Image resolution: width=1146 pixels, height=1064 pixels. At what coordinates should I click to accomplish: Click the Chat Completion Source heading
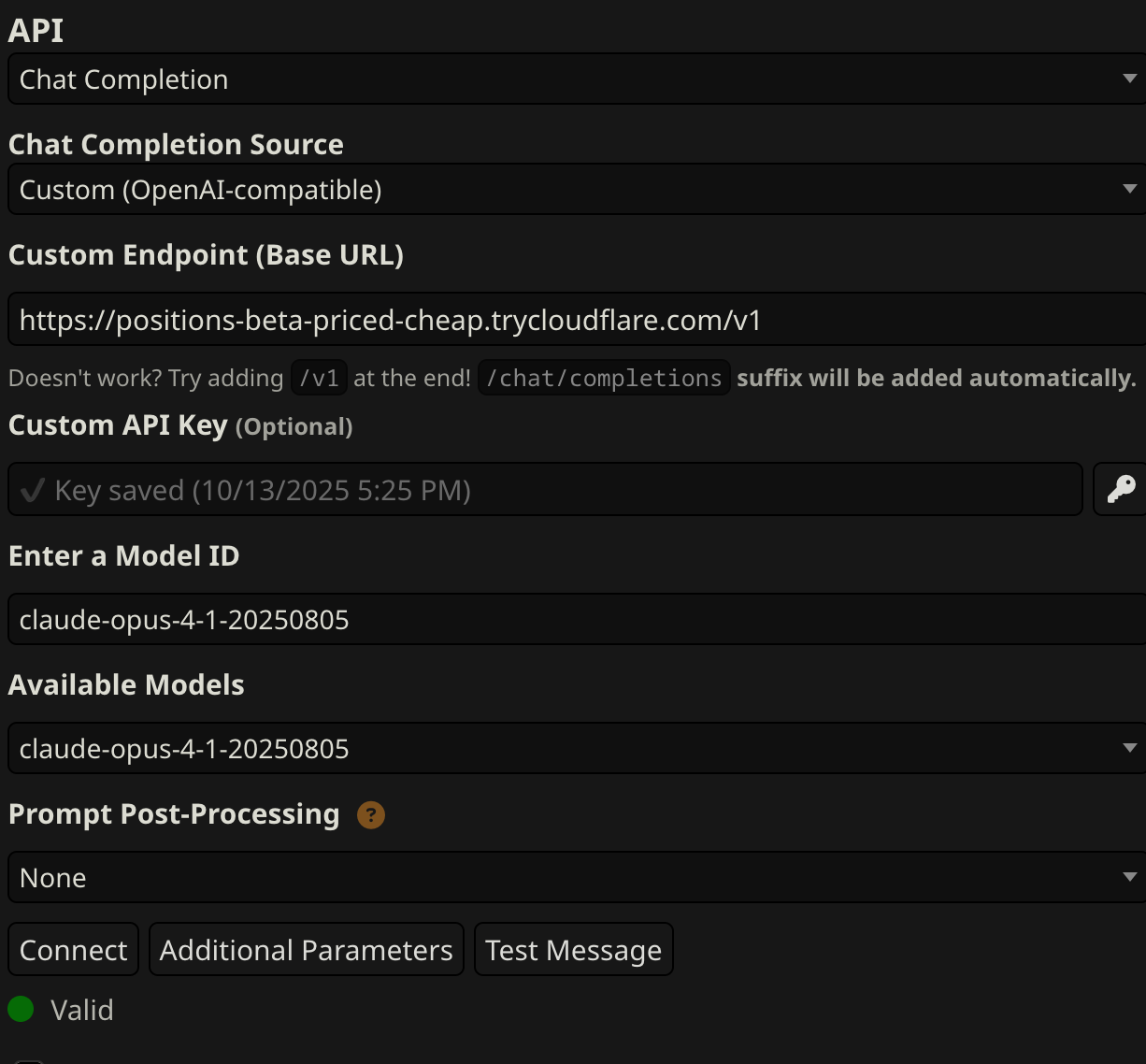tap(176, 145)
